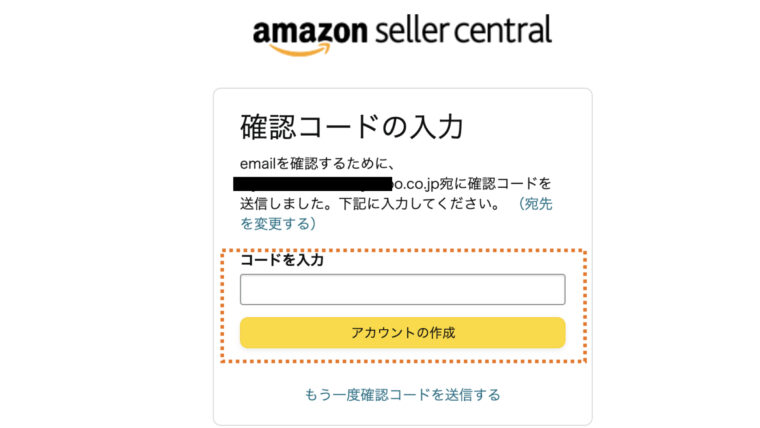Click the '(宛先' link fragment
The height and width of the screenshot is (428, 760).
536,204
